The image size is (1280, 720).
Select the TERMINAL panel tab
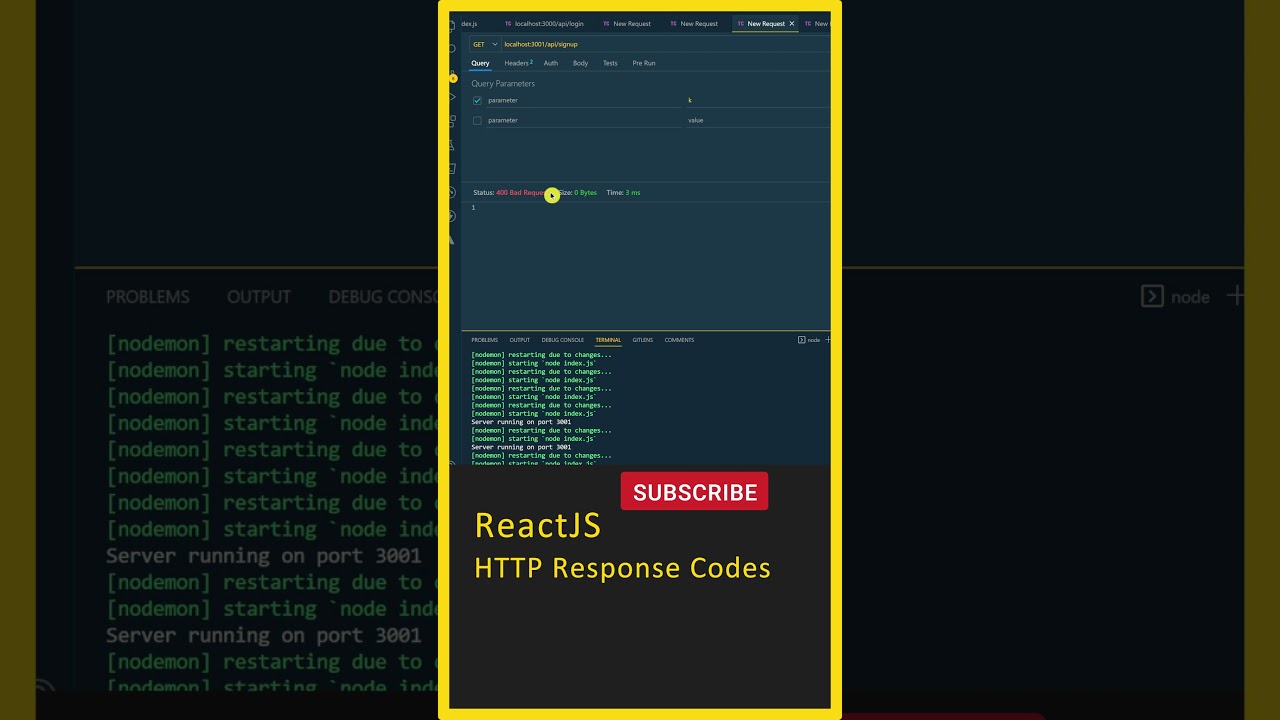pos(608,340)
